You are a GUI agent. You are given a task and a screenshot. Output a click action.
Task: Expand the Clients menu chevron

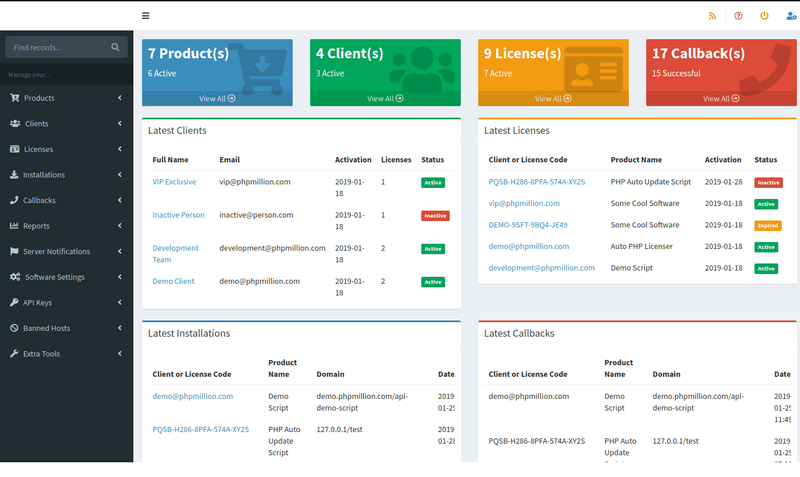120,123
